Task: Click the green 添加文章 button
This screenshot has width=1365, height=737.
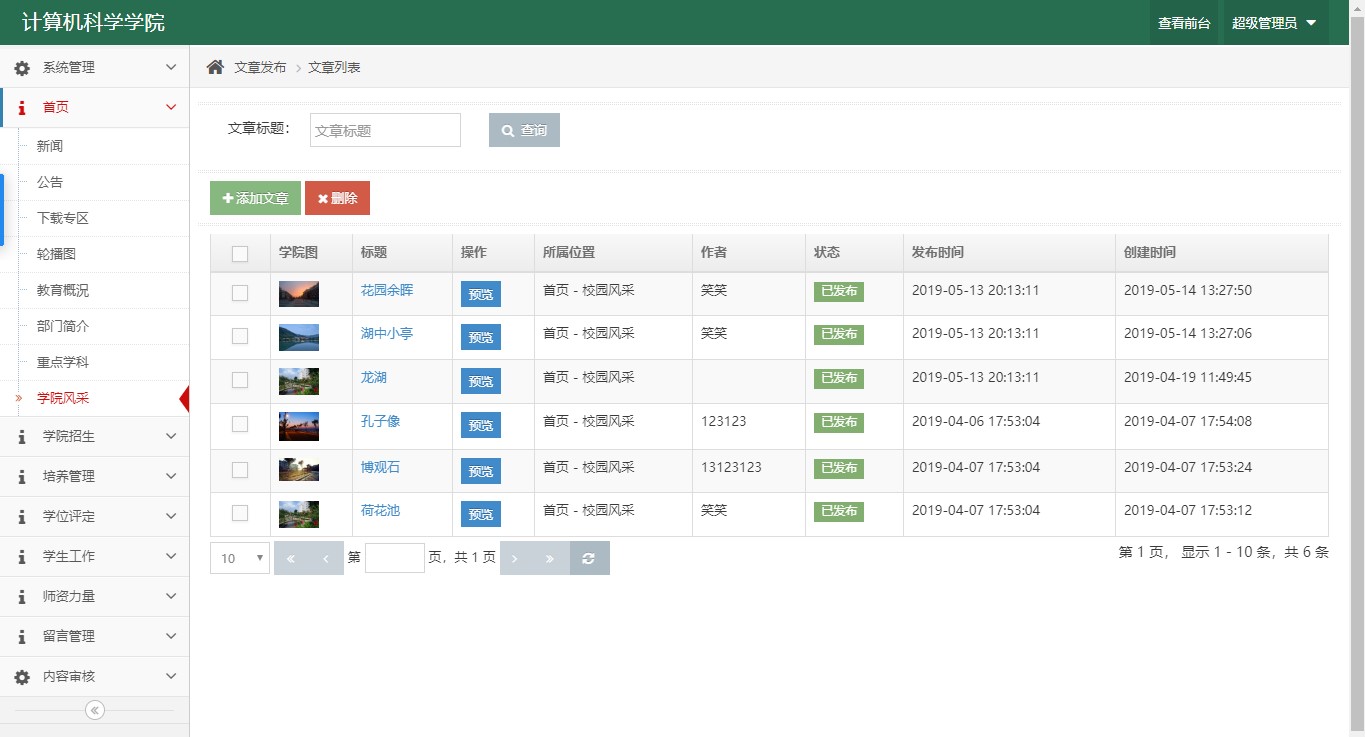Action: [x=255, y=198]
